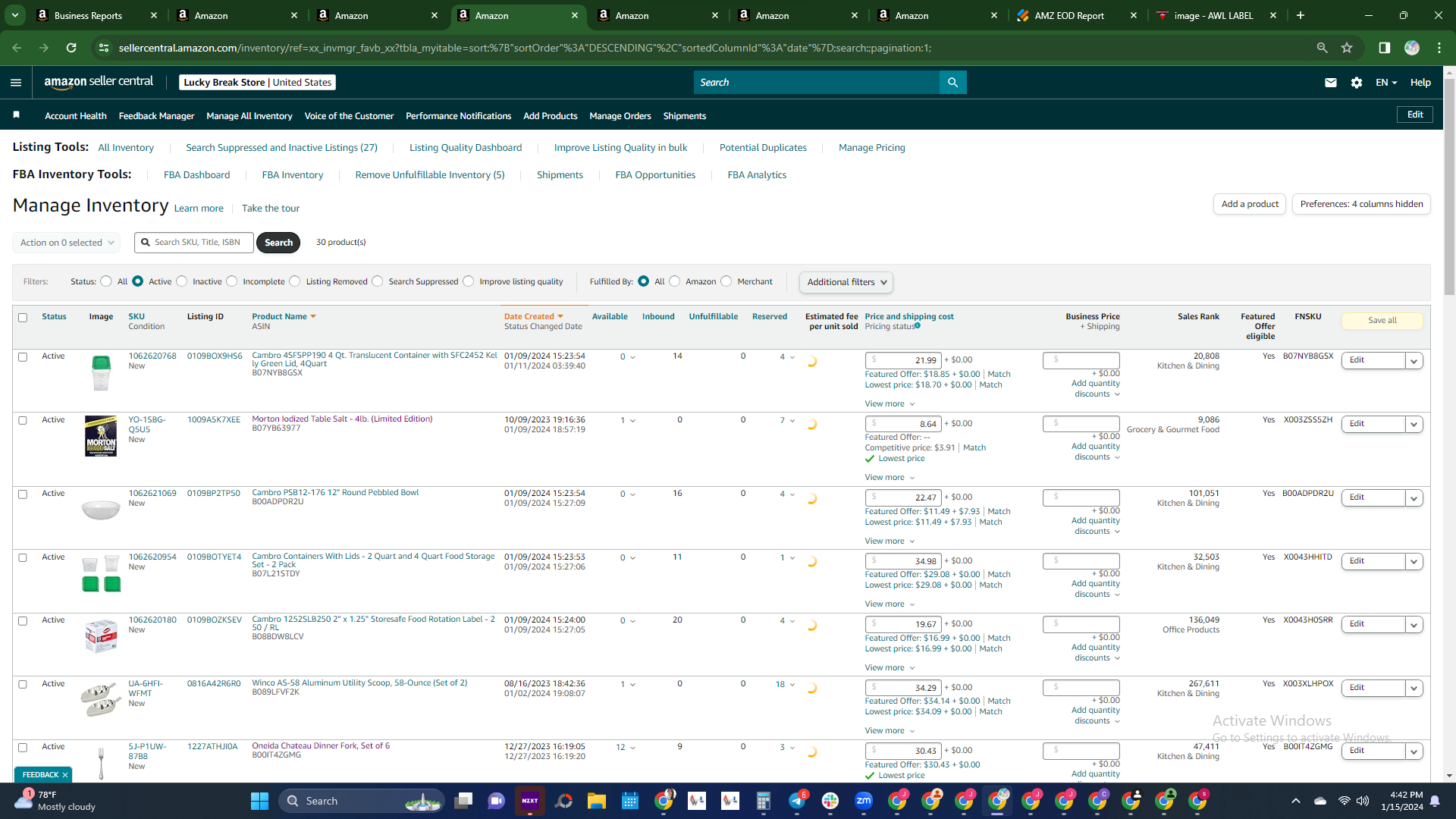1456x819 pixels.
Task: Open the Slack app in taskbar
Action: (x=830, y=801)
